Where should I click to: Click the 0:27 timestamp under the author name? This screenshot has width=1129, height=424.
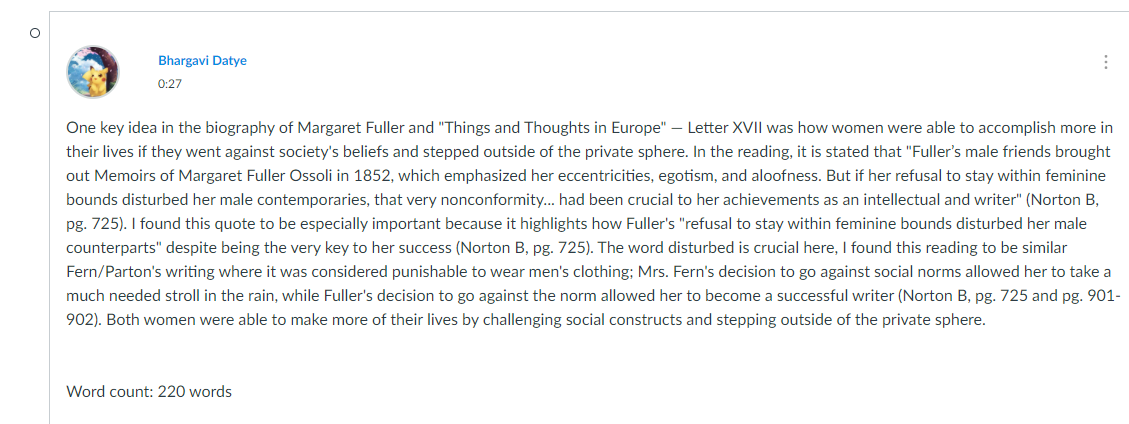tap(170, 84)
